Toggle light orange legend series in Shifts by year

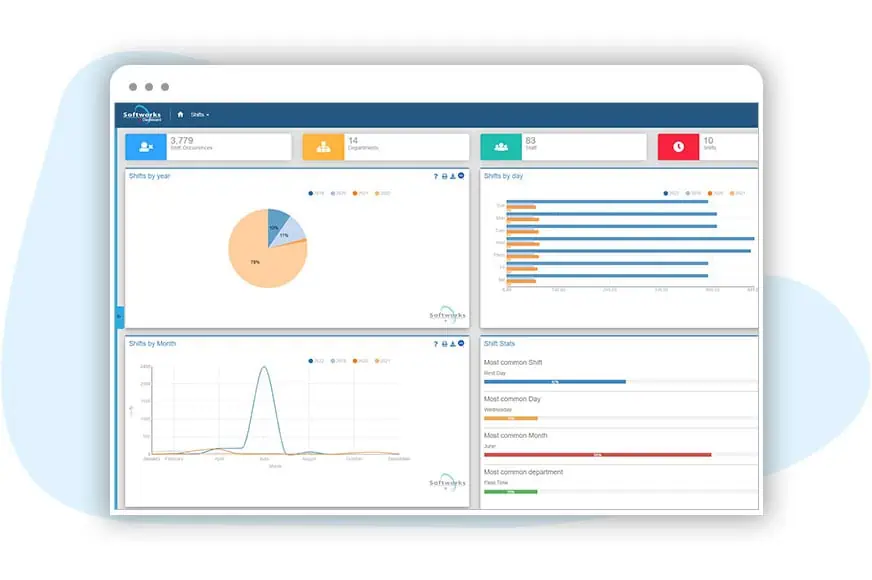(x=383, y=194)
